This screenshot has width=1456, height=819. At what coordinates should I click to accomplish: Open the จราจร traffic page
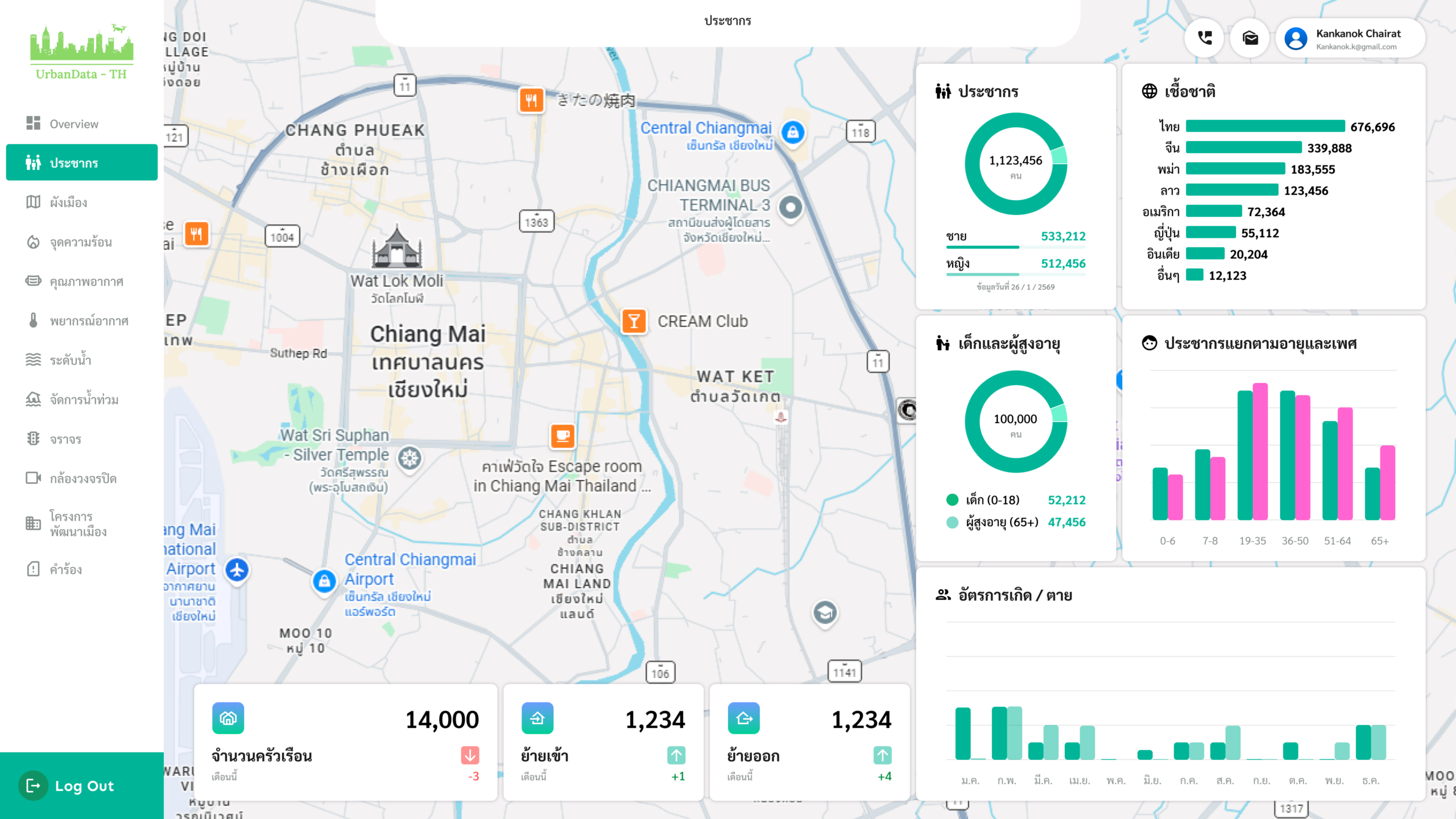pos(65,439)
